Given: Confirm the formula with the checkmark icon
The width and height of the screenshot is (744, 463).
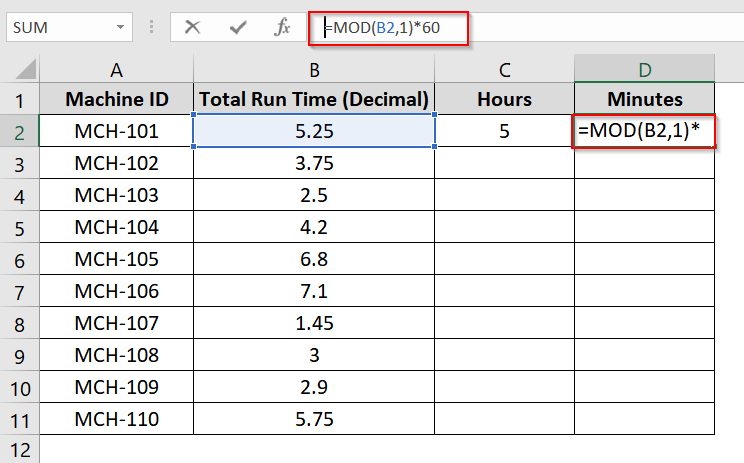Looking at the screenshot, I should coord(238,28).
